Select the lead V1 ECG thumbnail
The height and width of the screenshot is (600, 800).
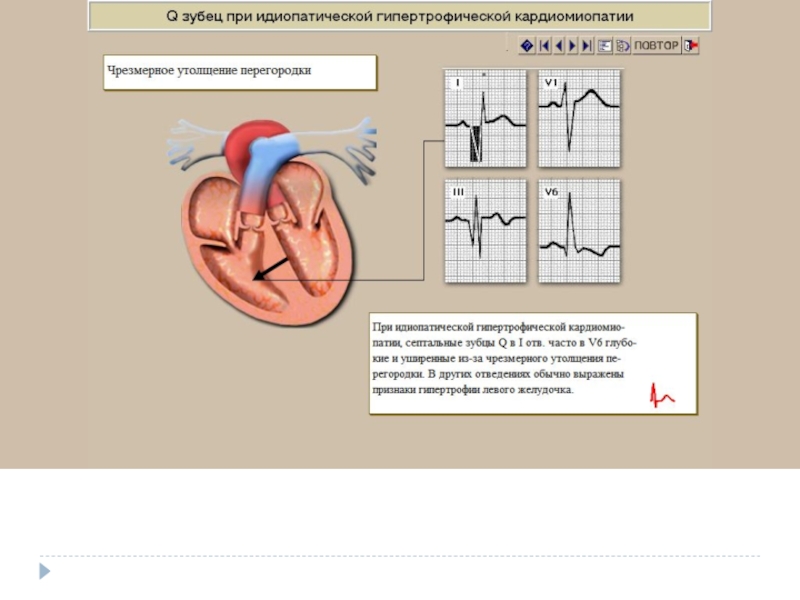579,118
